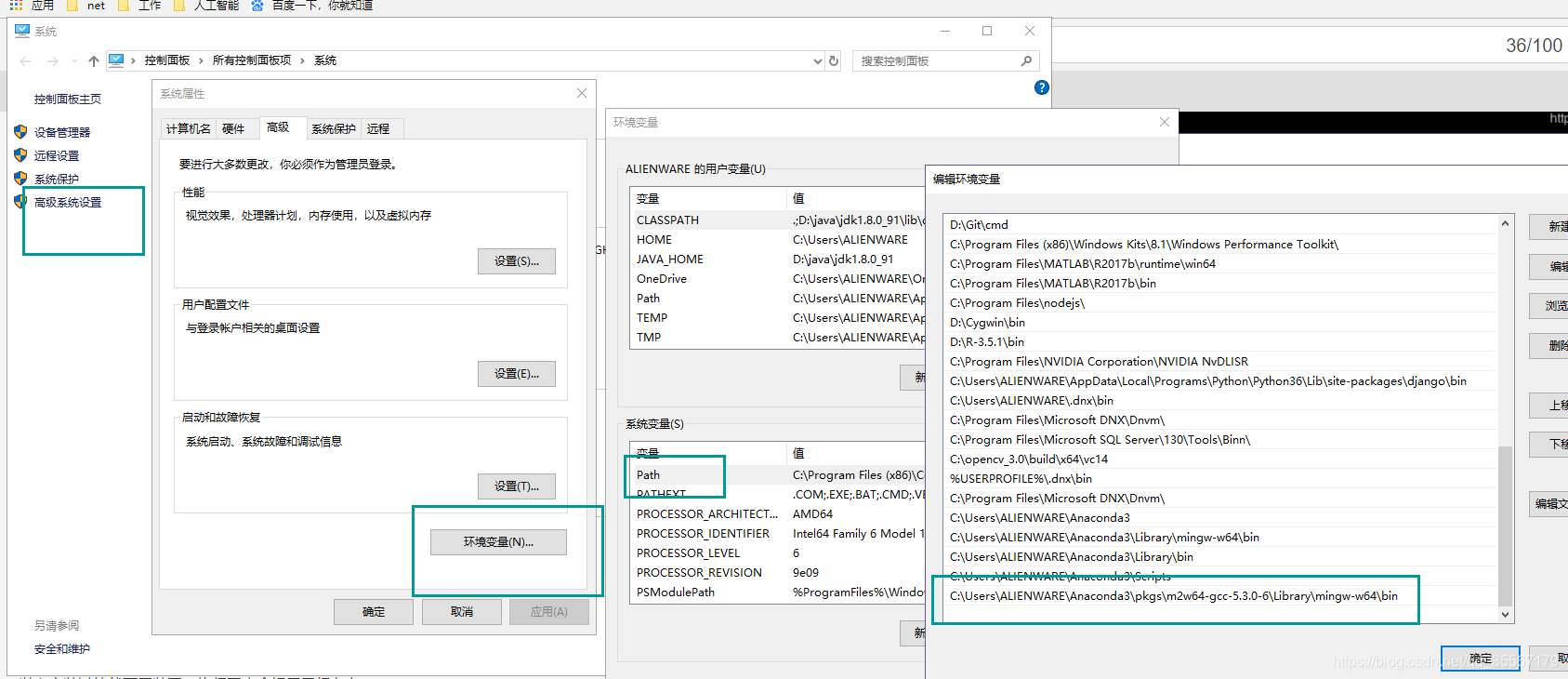The height and width of the screenshot is (679, 1568).
Task: Click the up-folder arrow in address bar
Action: tap(94, 61)
